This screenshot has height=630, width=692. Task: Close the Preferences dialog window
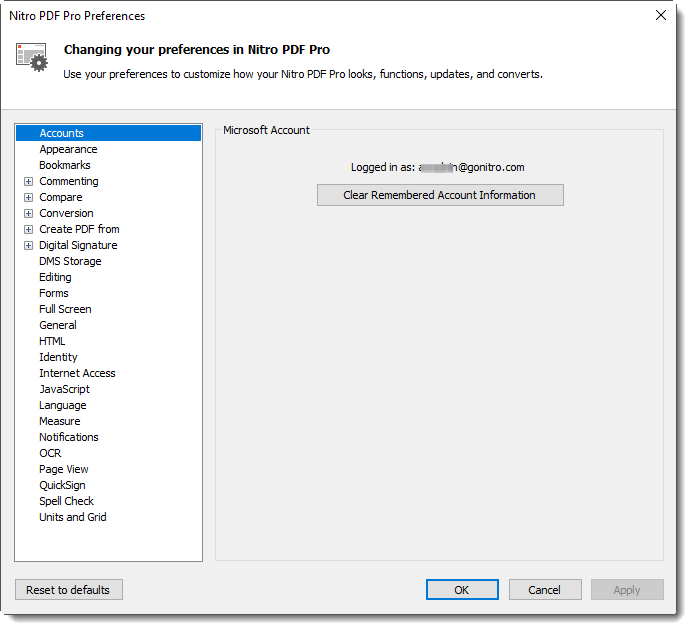pyautogui.click(x=661, y=15)
